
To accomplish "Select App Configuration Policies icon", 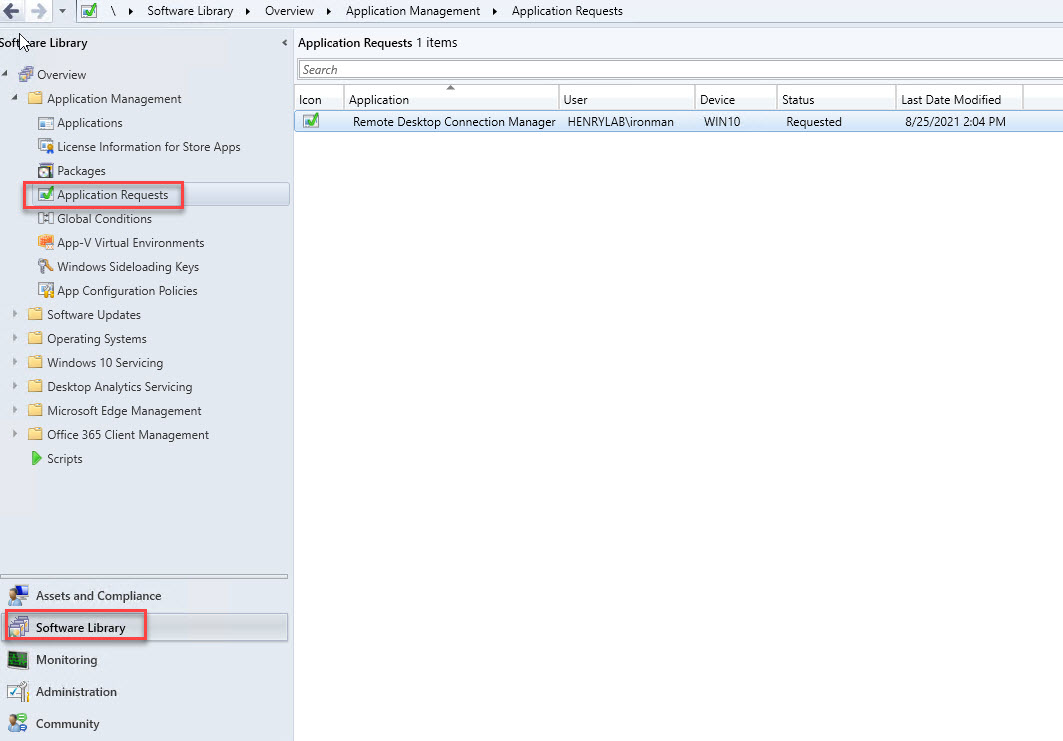I will click(x=45, y=291).
